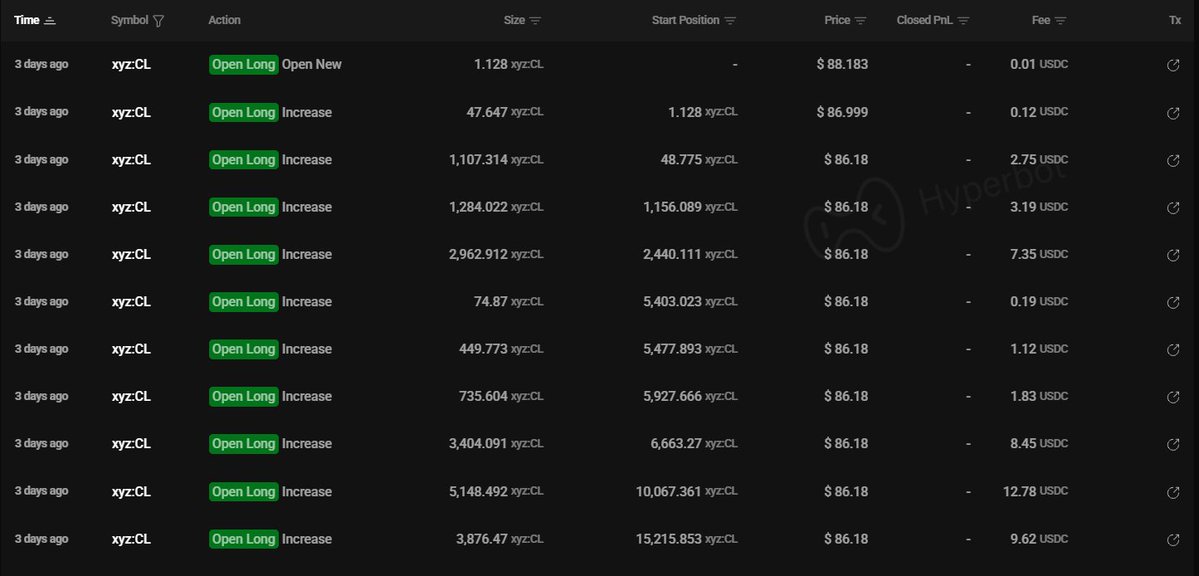Open the Closed PnL filter icon
This screenshot has width=1199, height=576.
point(963,21)
